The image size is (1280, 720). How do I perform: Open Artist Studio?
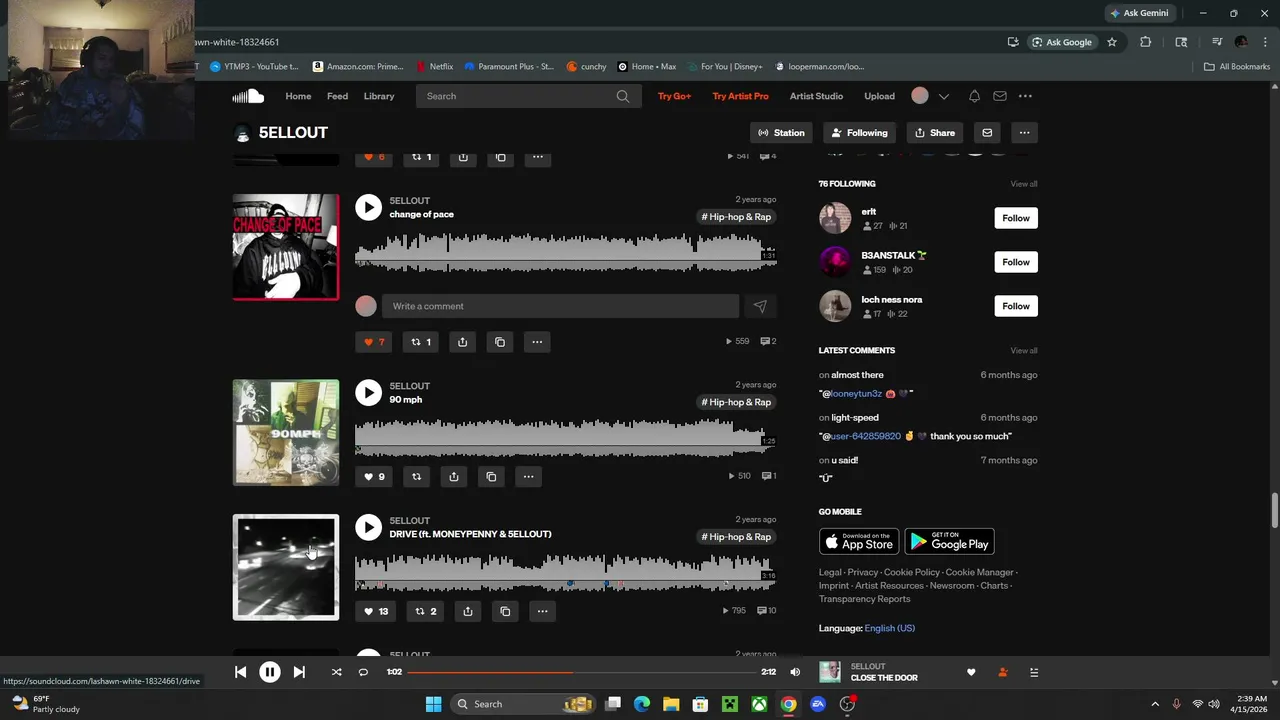(x=816, y=96)
